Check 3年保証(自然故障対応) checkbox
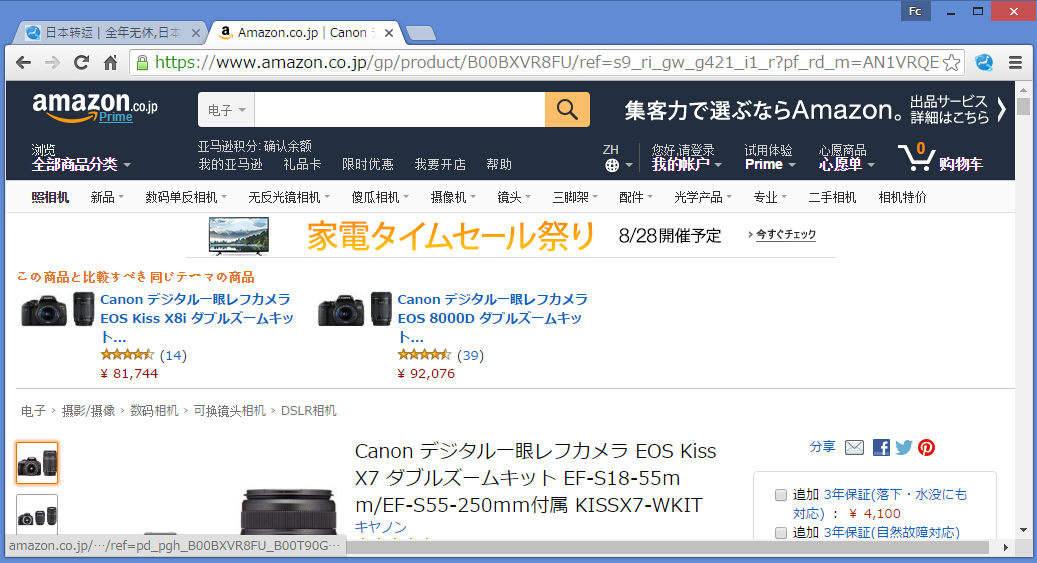 tap(781, 533)
